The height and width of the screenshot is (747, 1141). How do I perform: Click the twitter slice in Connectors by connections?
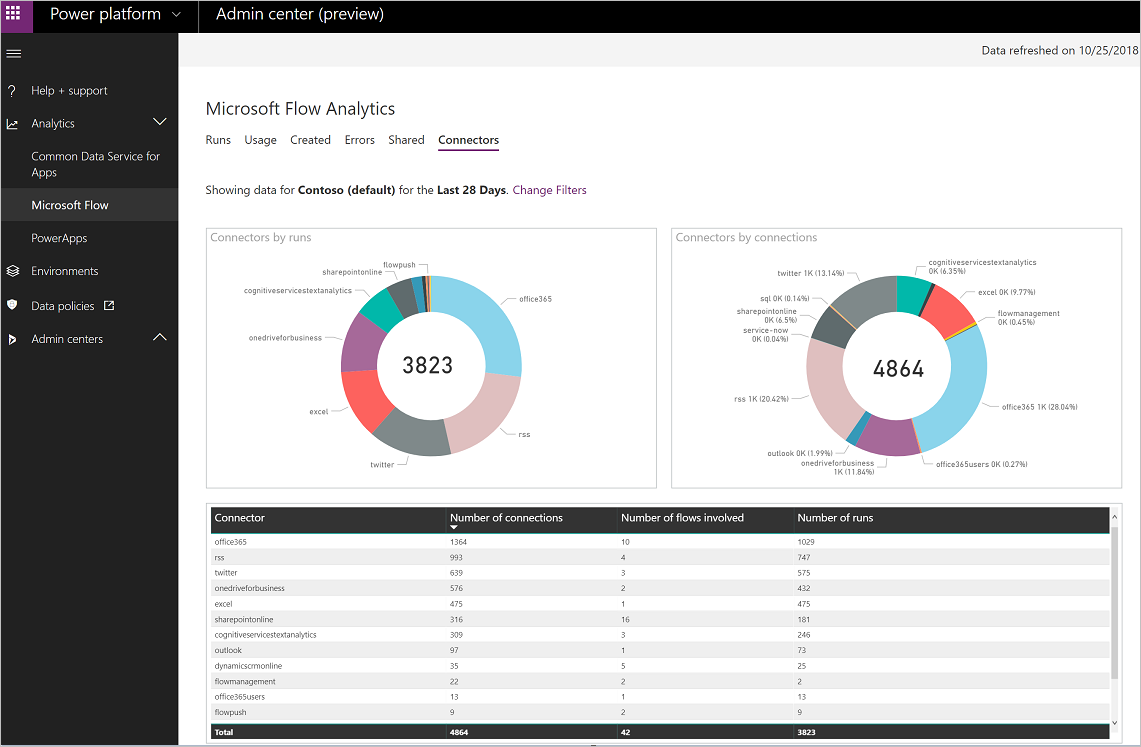click(x=865, y=299)
